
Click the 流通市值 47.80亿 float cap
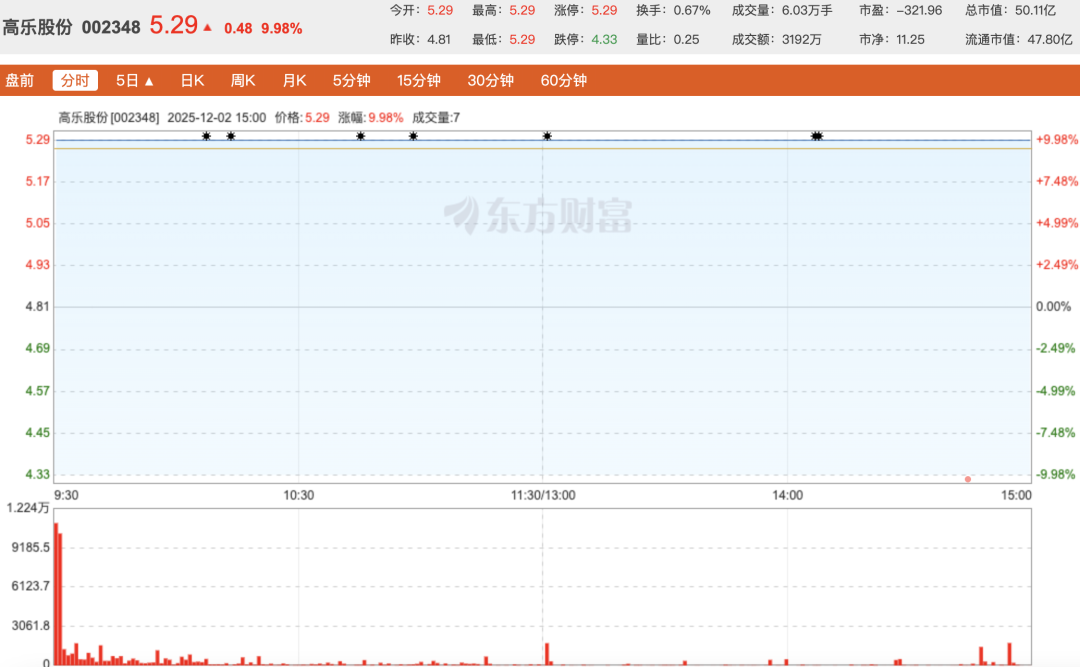[x=1050, y=39]
